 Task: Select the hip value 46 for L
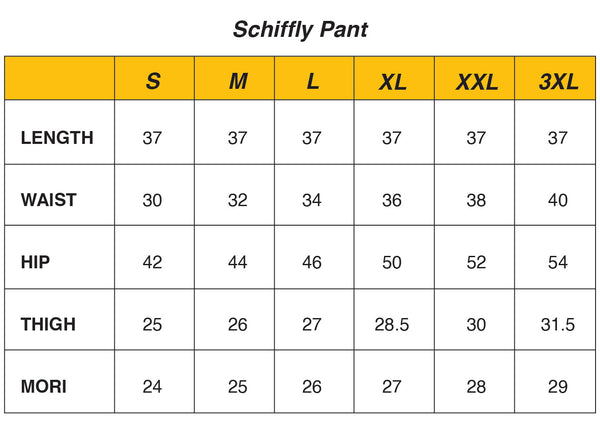coord(312,262)
